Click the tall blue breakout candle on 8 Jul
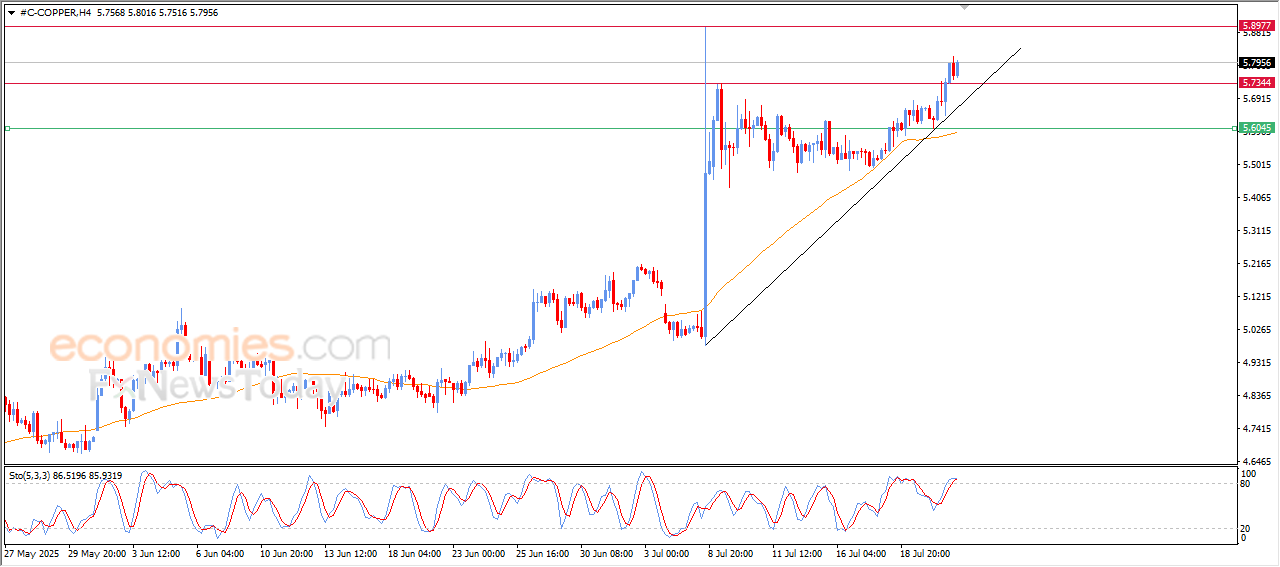 point(706,255)
